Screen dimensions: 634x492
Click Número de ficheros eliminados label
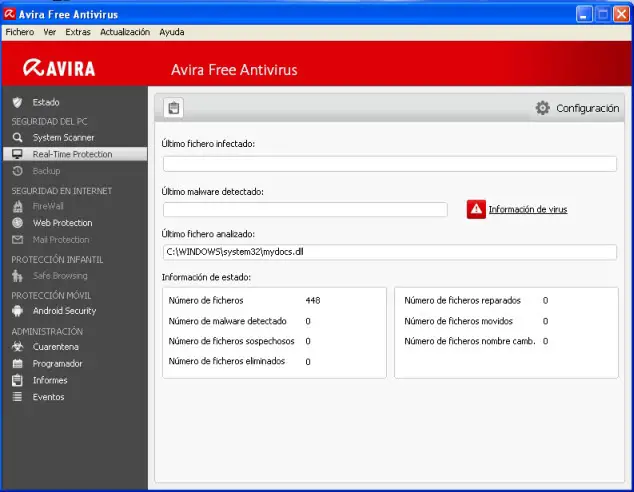click(227, 361)
